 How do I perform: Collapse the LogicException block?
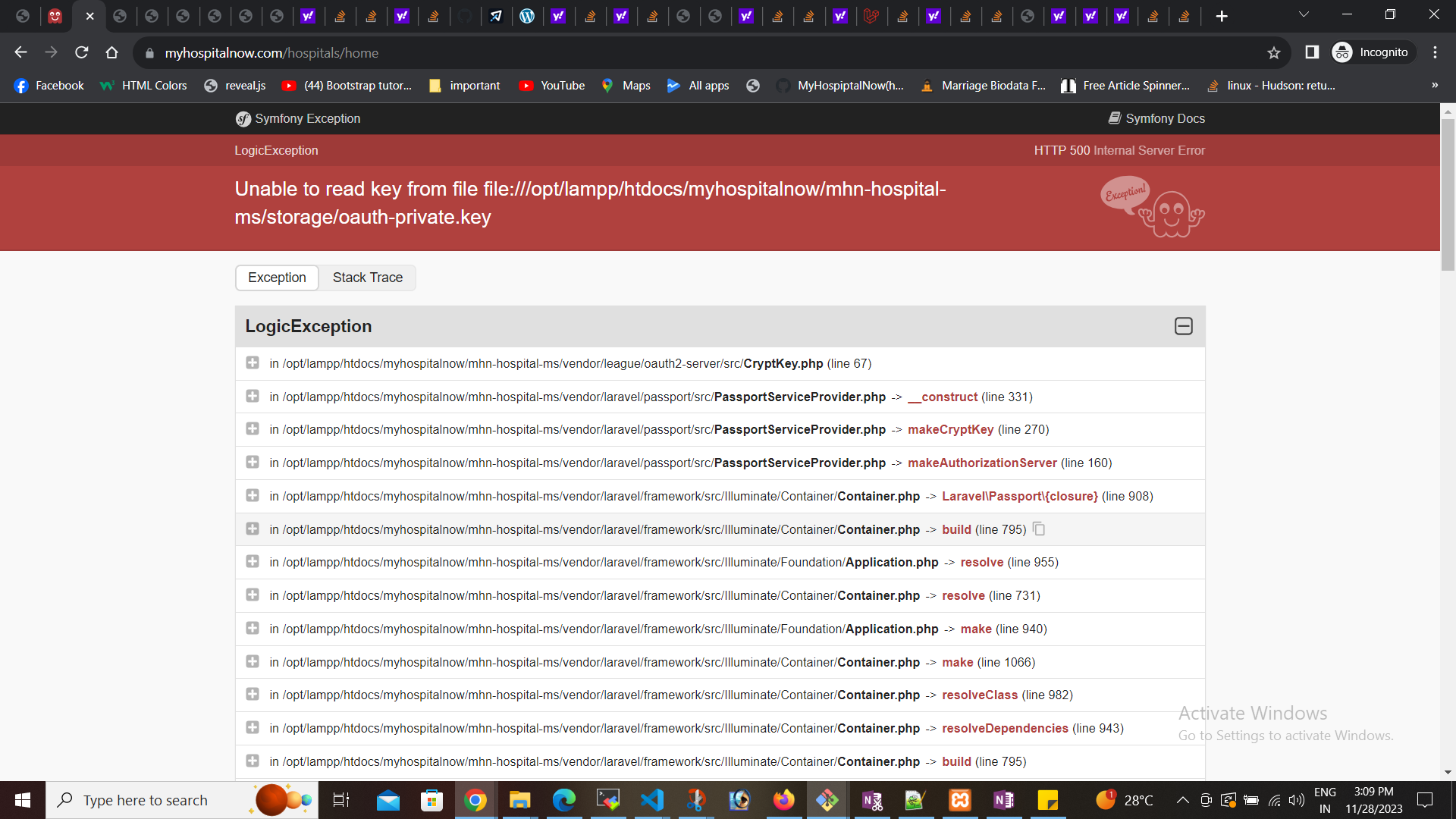tap(1183, 326)
